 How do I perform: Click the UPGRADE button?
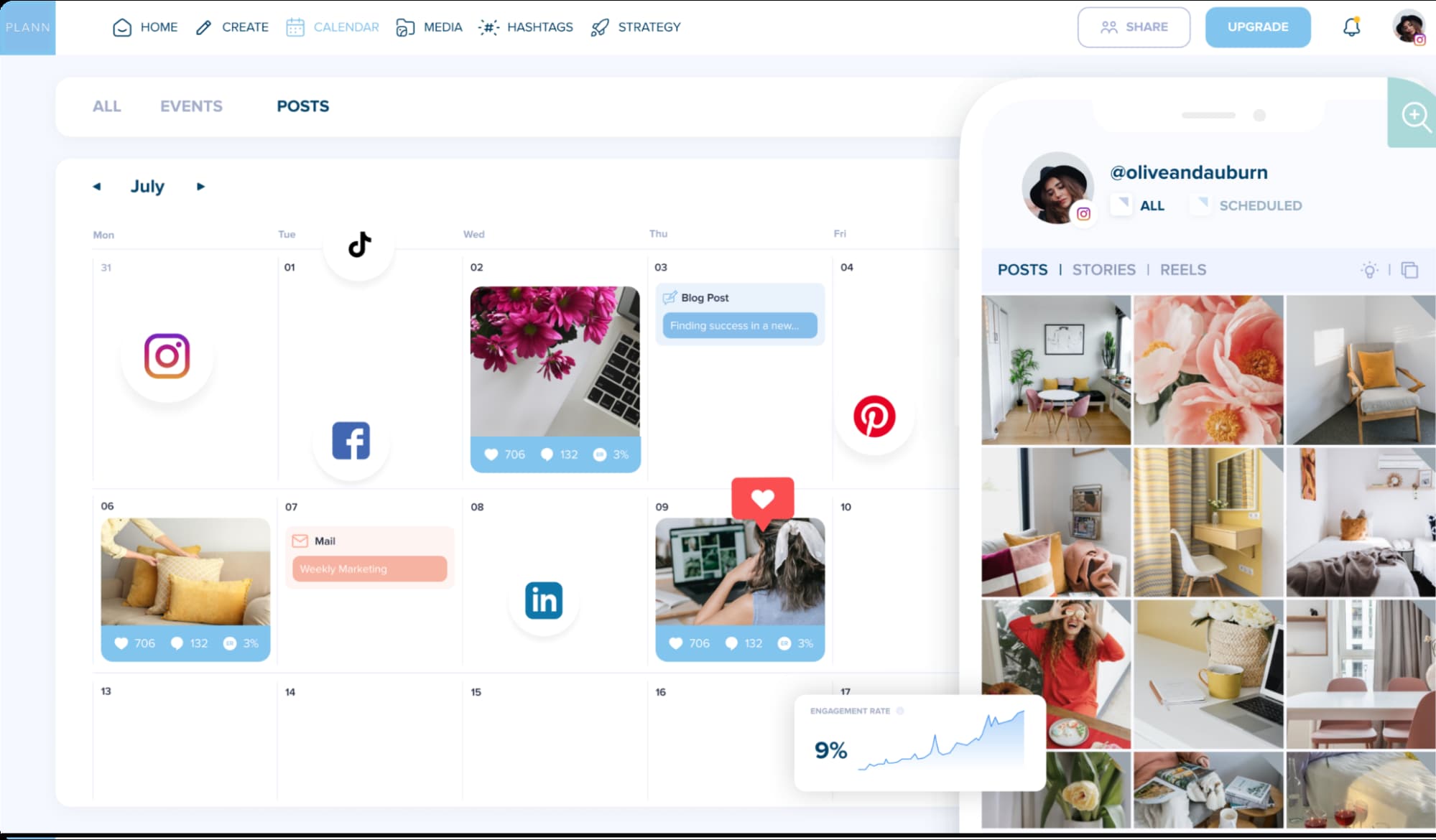(1257, 27)
